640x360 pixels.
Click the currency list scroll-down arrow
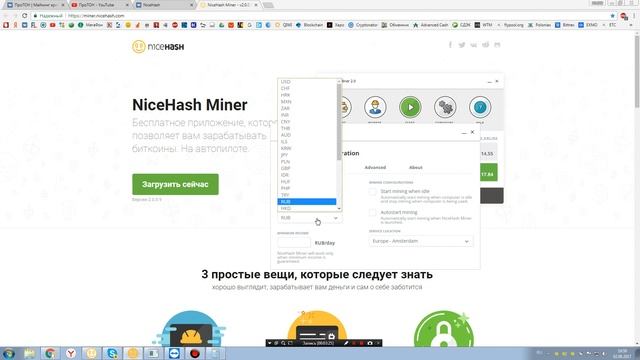tap(339, 209)
